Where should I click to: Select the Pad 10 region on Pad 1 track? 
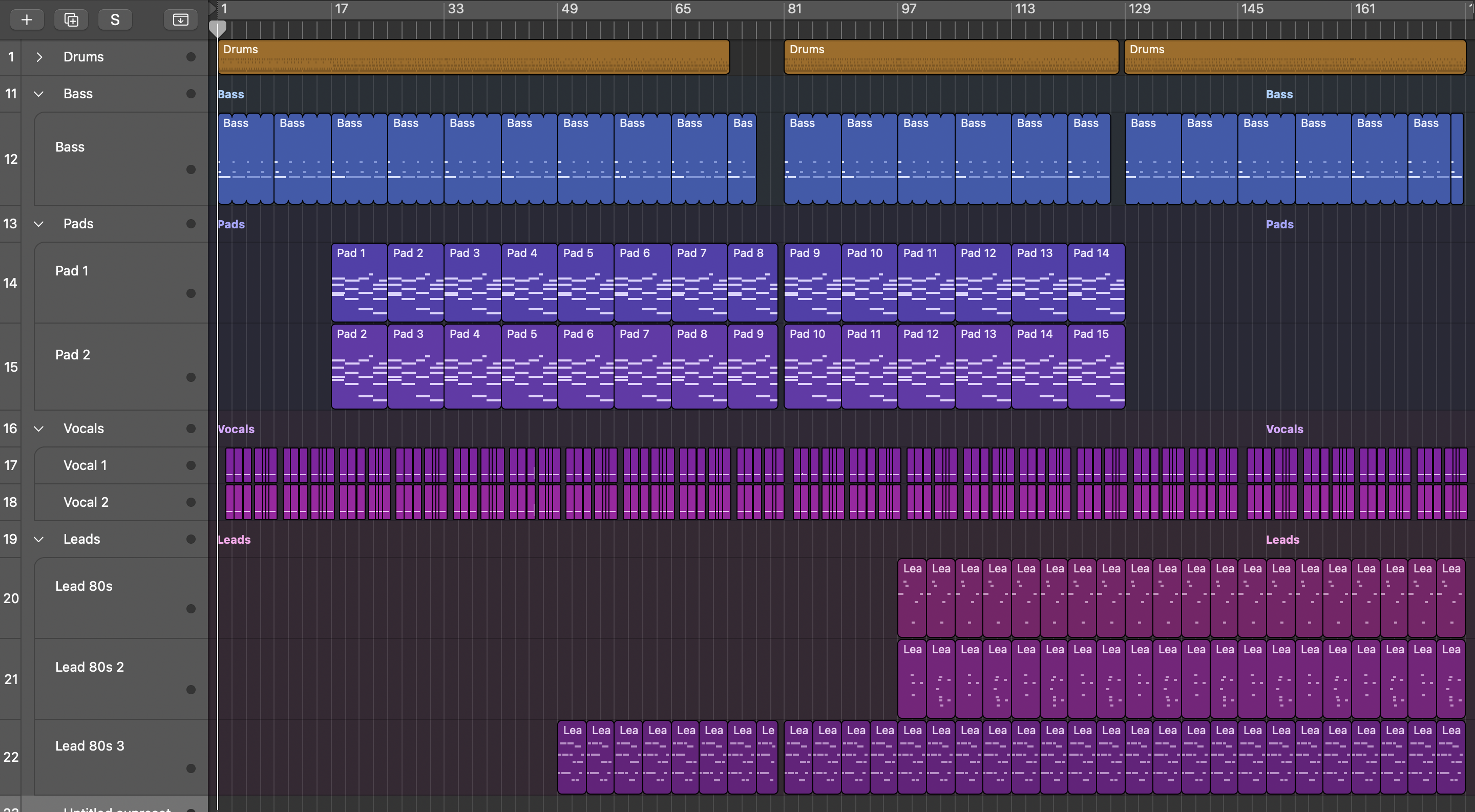pos(869,282)
